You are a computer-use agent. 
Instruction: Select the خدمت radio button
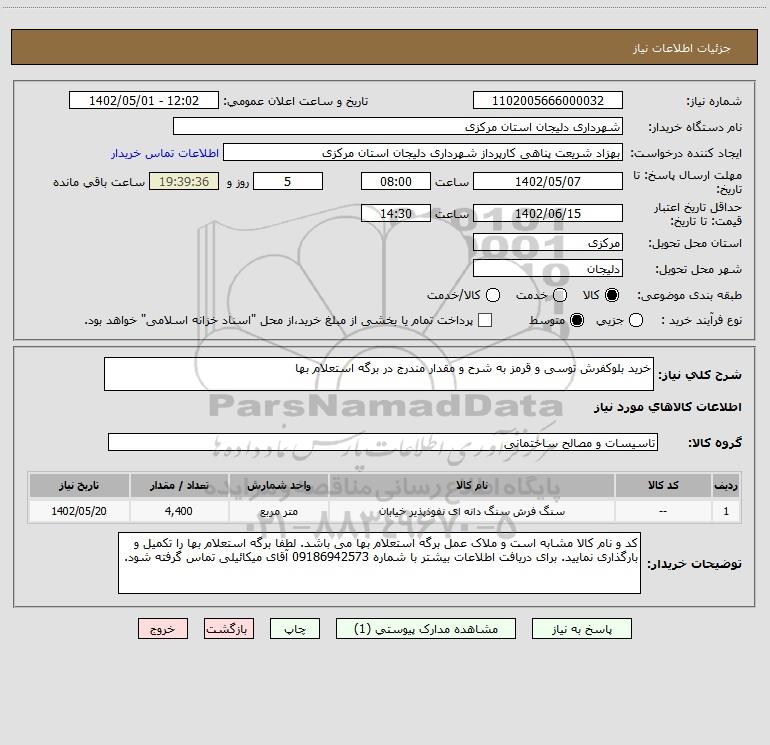pyautogui.click(x=560, y=295)
